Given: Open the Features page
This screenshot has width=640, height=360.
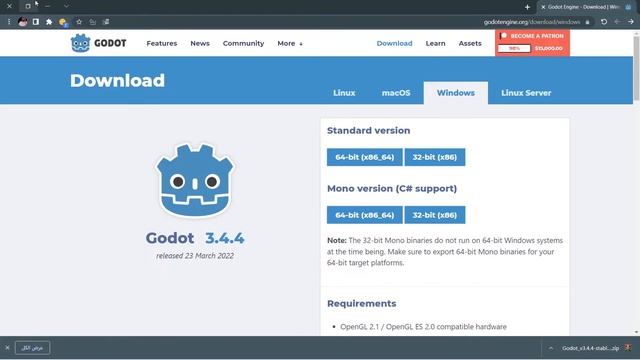Looking at the screenshot, I should coord(162,43).
